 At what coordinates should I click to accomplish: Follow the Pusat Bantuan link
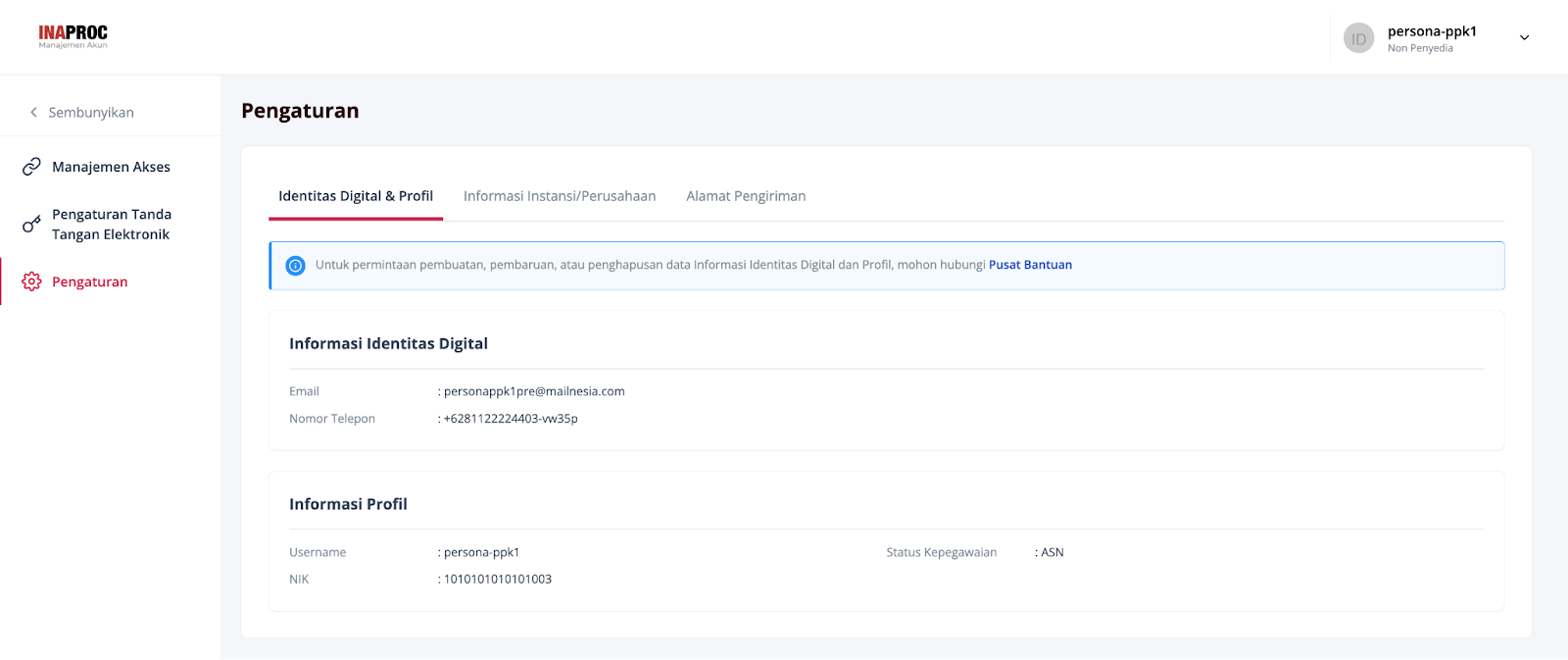[1030, 265]
